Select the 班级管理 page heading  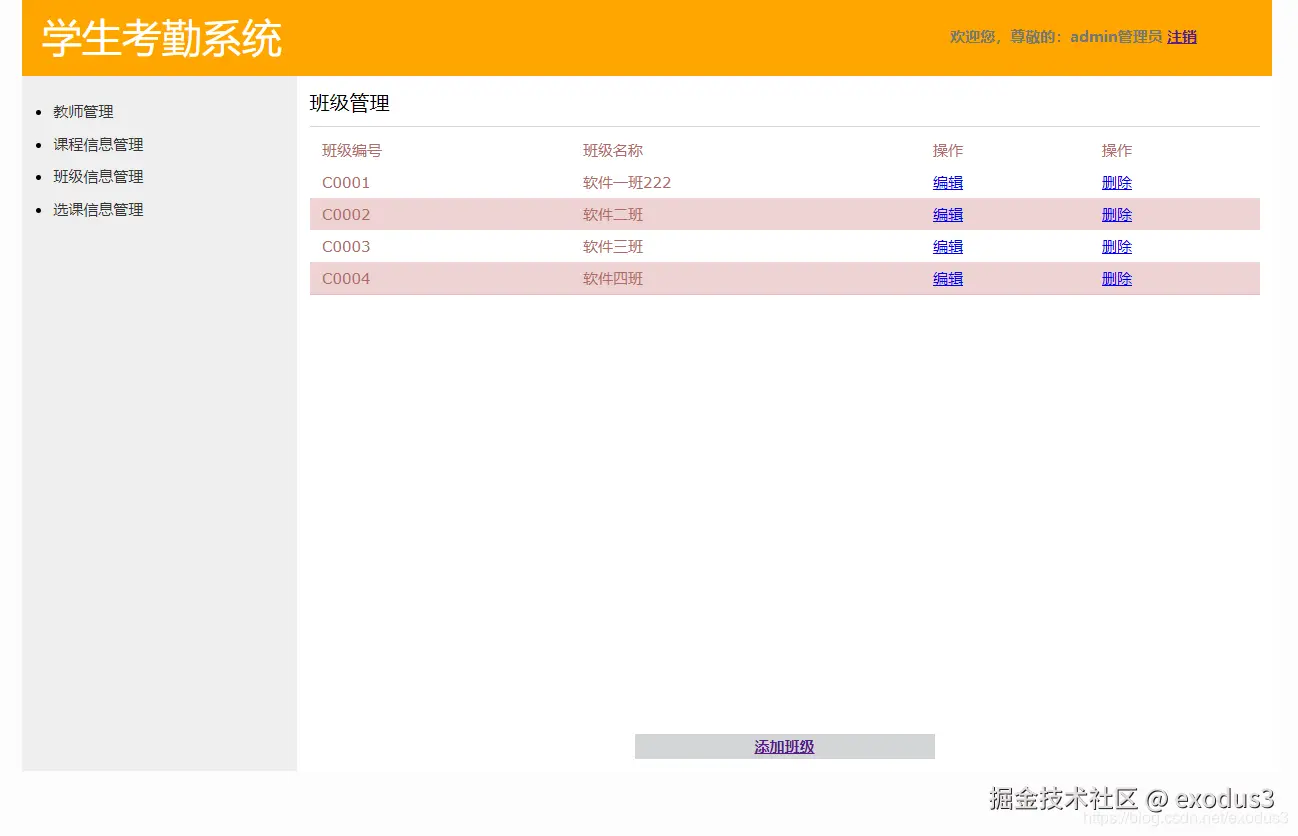350,103
